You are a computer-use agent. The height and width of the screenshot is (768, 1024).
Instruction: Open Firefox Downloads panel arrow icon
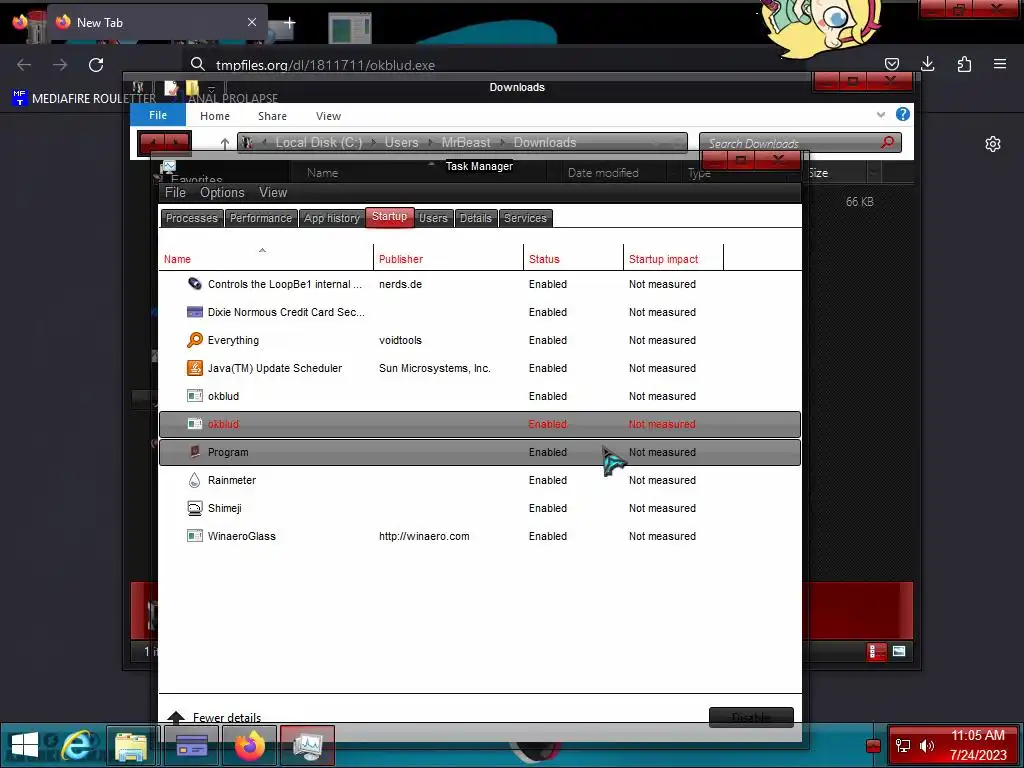pos(927,64)
